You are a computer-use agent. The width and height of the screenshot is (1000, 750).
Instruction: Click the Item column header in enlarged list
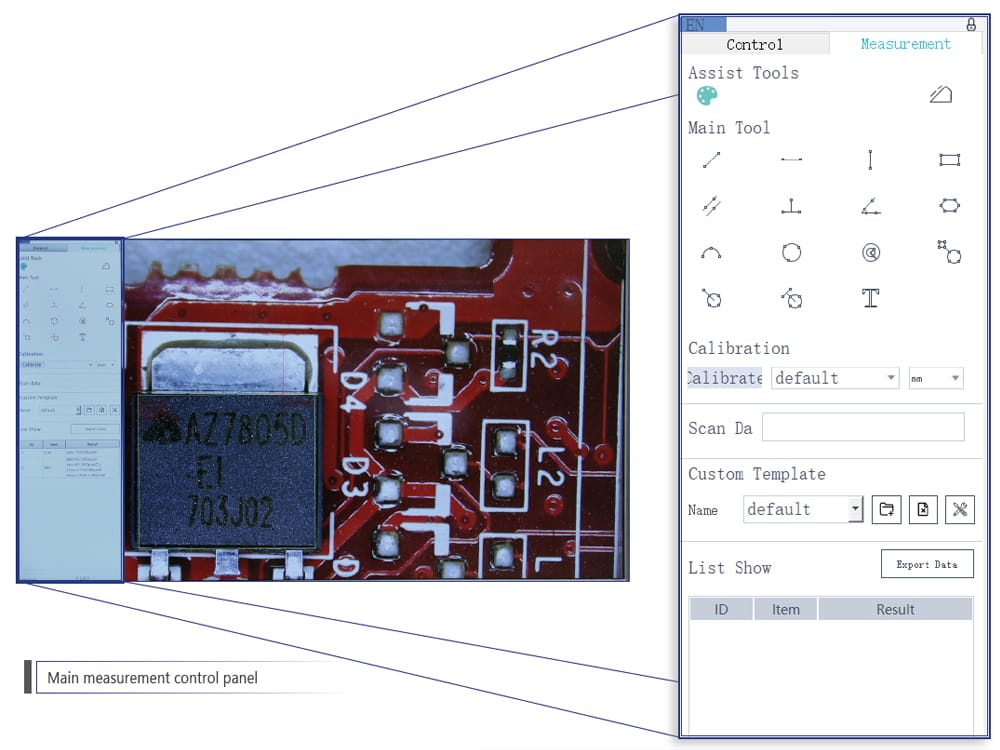(x=786, y=609)
